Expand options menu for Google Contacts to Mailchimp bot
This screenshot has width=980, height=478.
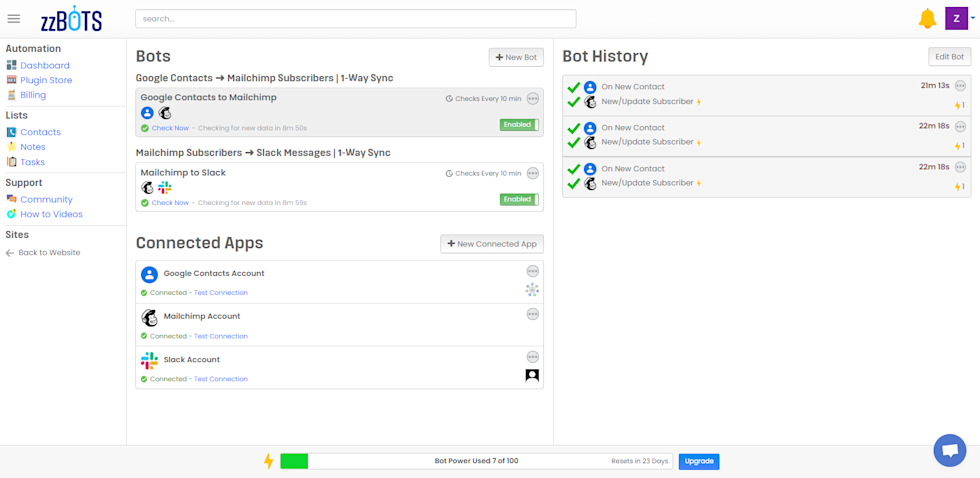click(532, 98)
